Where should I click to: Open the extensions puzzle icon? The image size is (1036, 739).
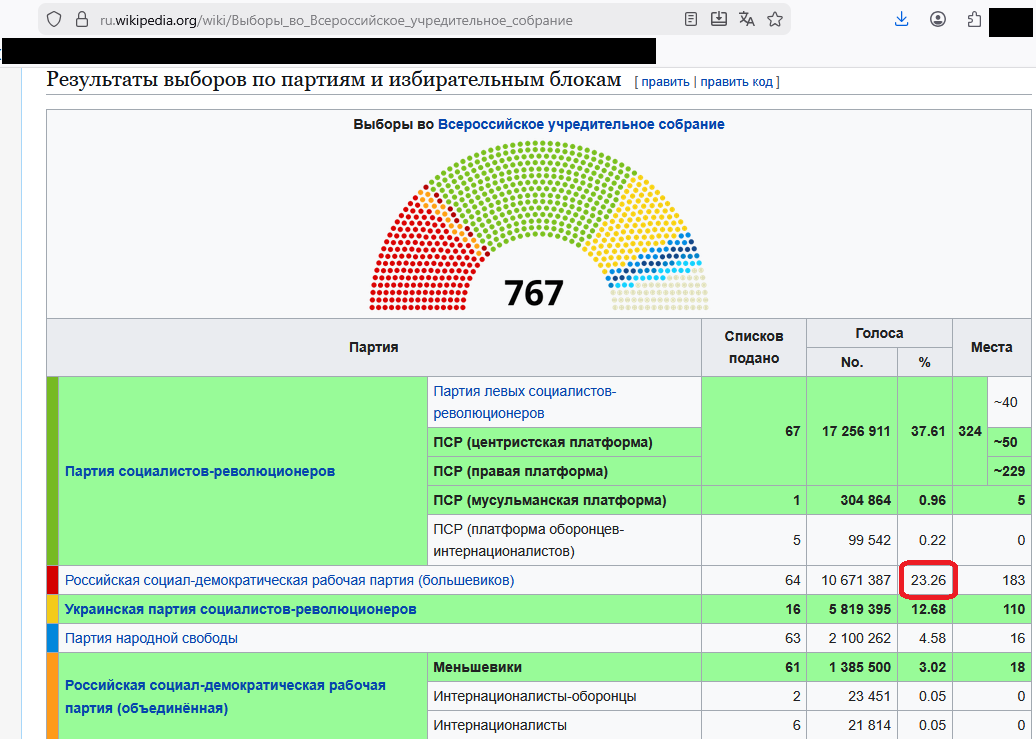974,19
